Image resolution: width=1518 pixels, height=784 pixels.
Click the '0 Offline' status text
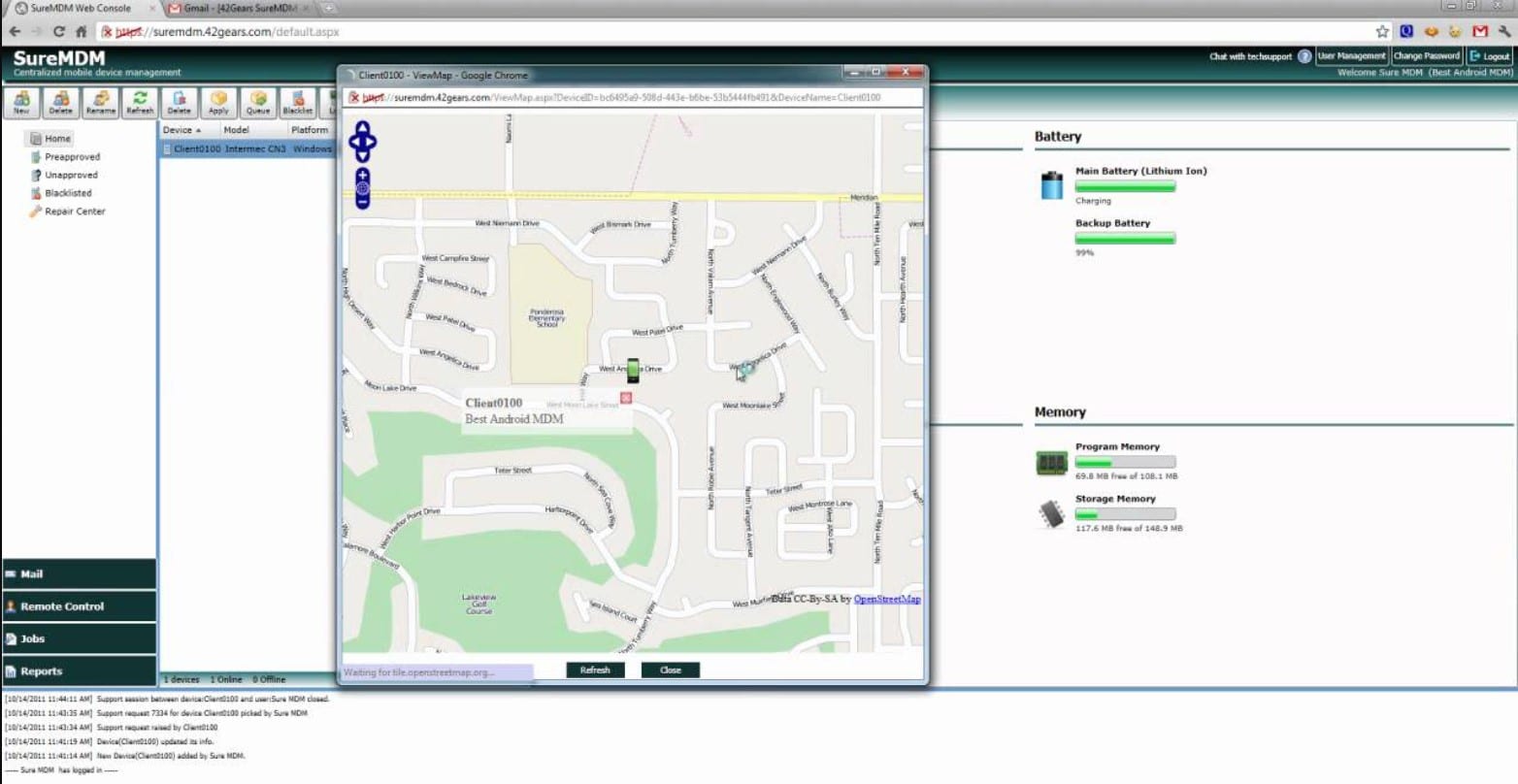pyautogui.click(x=270, y=680)
